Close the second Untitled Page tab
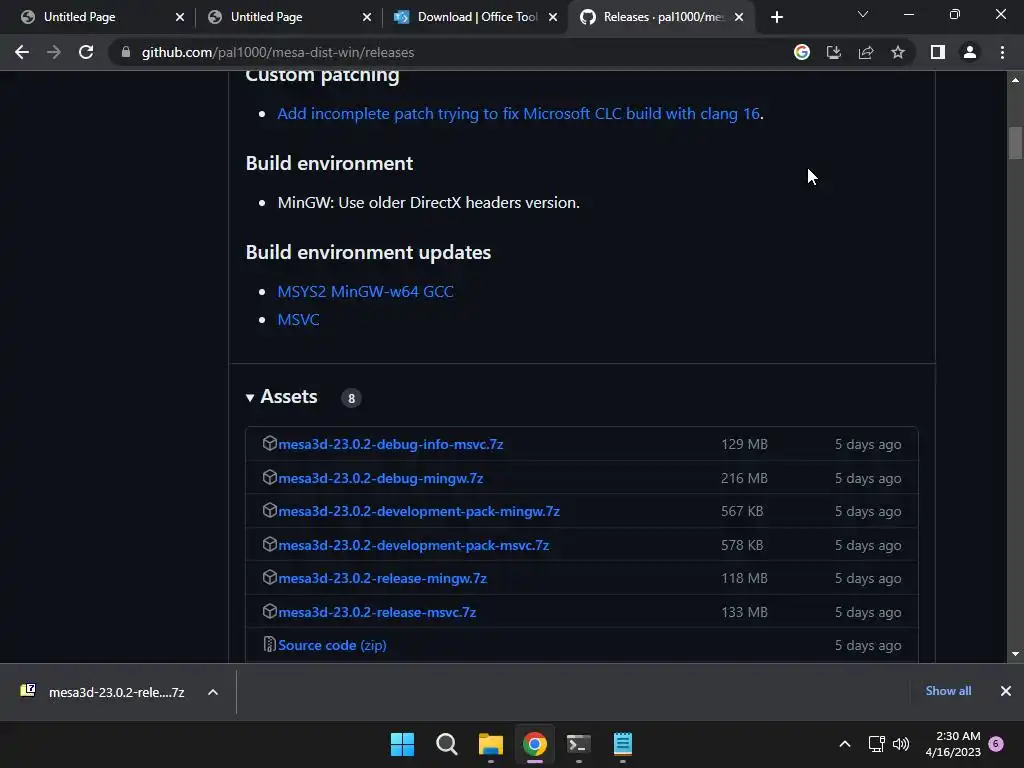Screen dimensions: 1024x768 367,17
